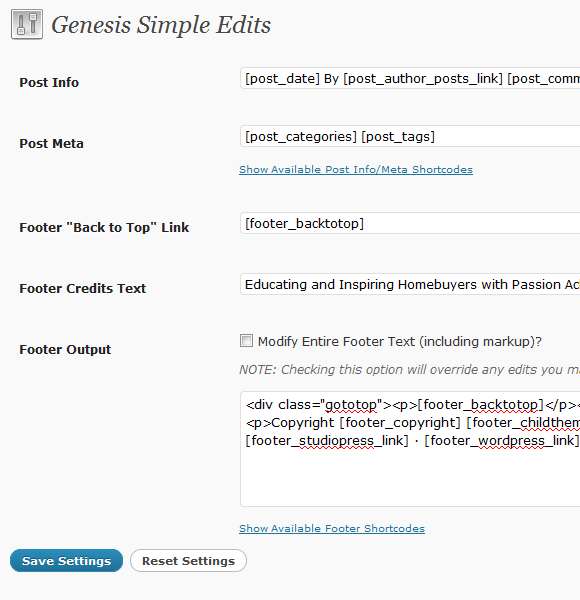
Task: Click the Genesis Simple Edits page heading
Action: [161, 25]
